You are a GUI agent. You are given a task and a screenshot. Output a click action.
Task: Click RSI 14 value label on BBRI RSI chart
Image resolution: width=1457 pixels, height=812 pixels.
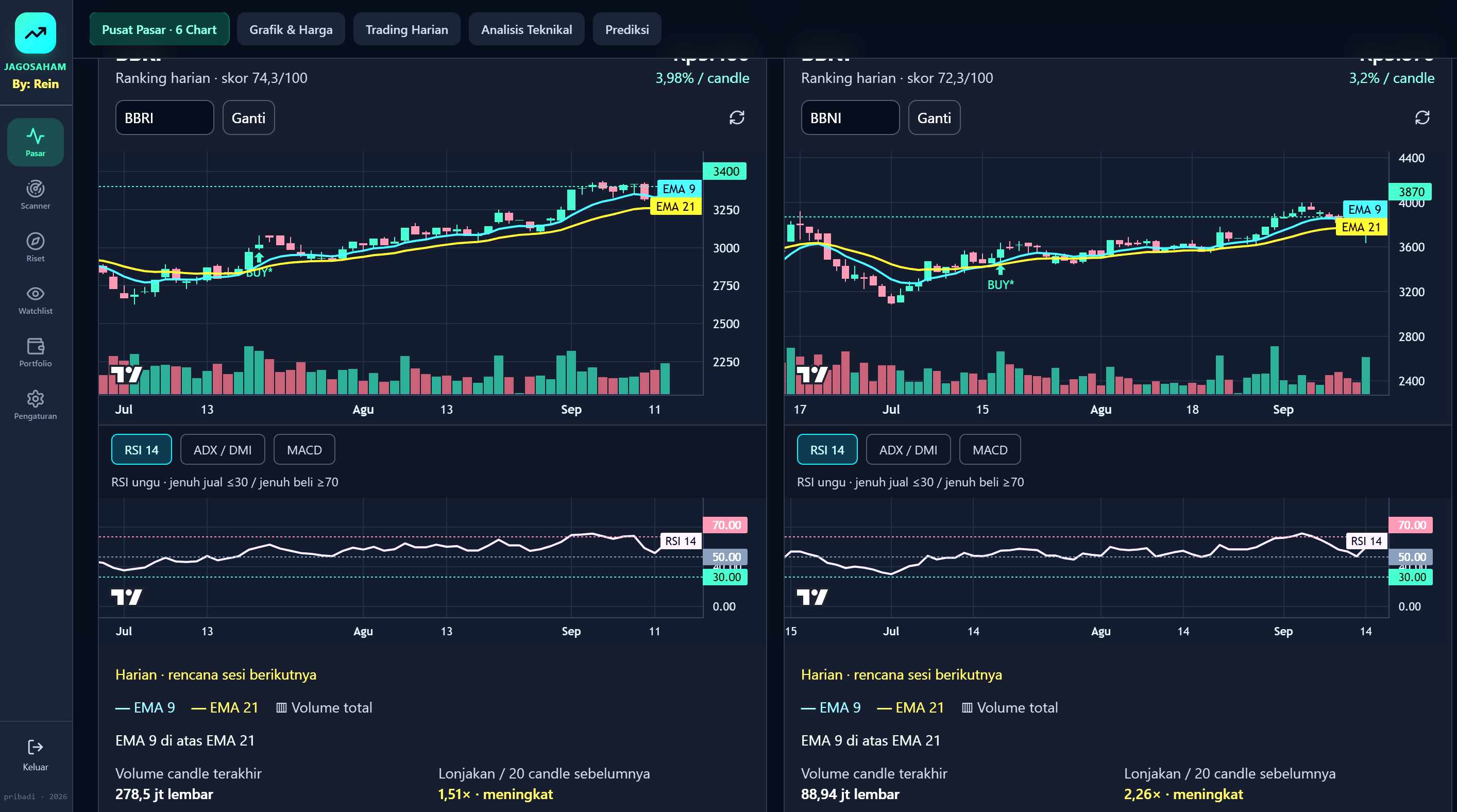pos(681,541)
